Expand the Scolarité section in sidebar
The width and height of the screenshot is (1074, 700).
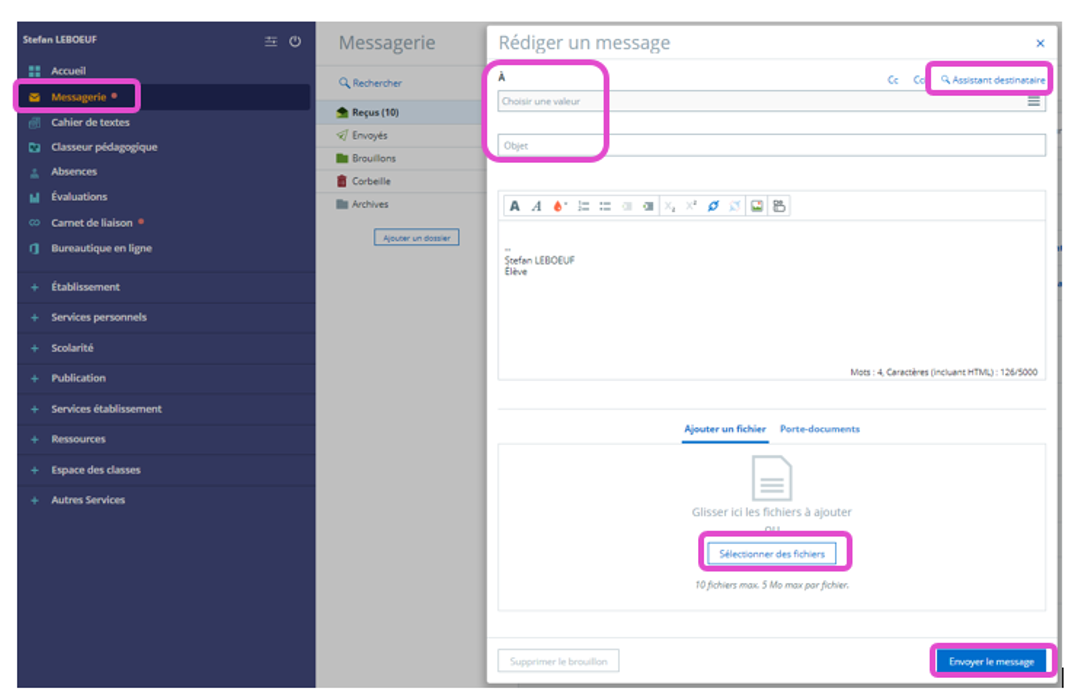tap(72, 348)
